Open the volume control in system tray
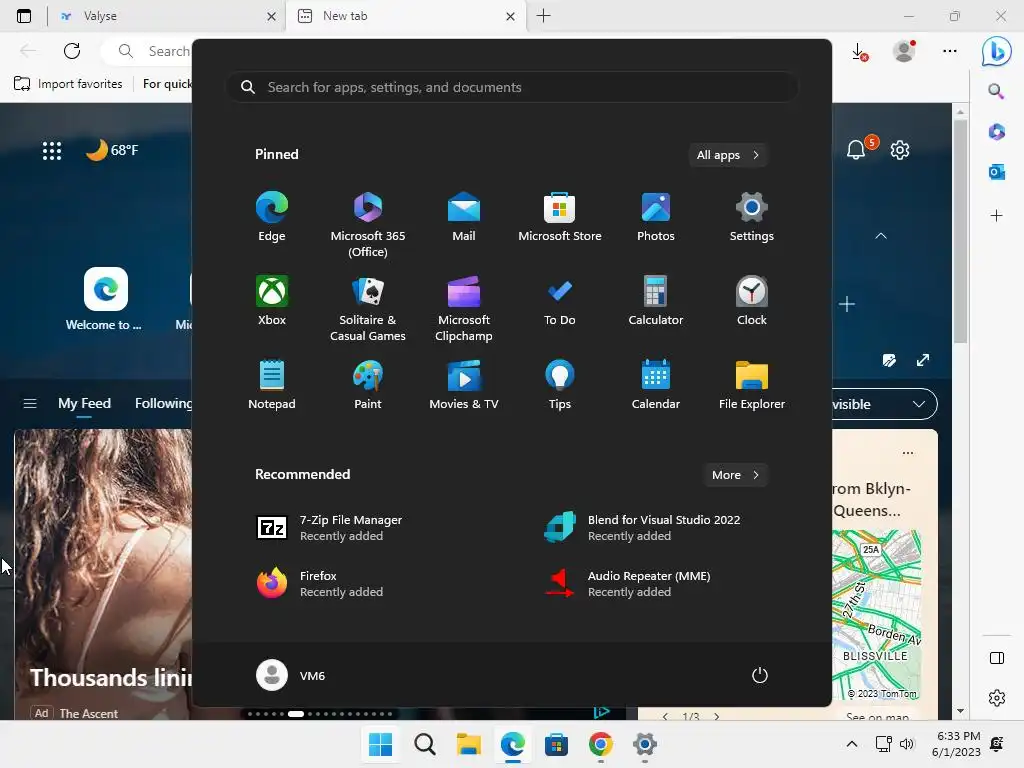This screenshot has width=1024, height=768. 906,743
